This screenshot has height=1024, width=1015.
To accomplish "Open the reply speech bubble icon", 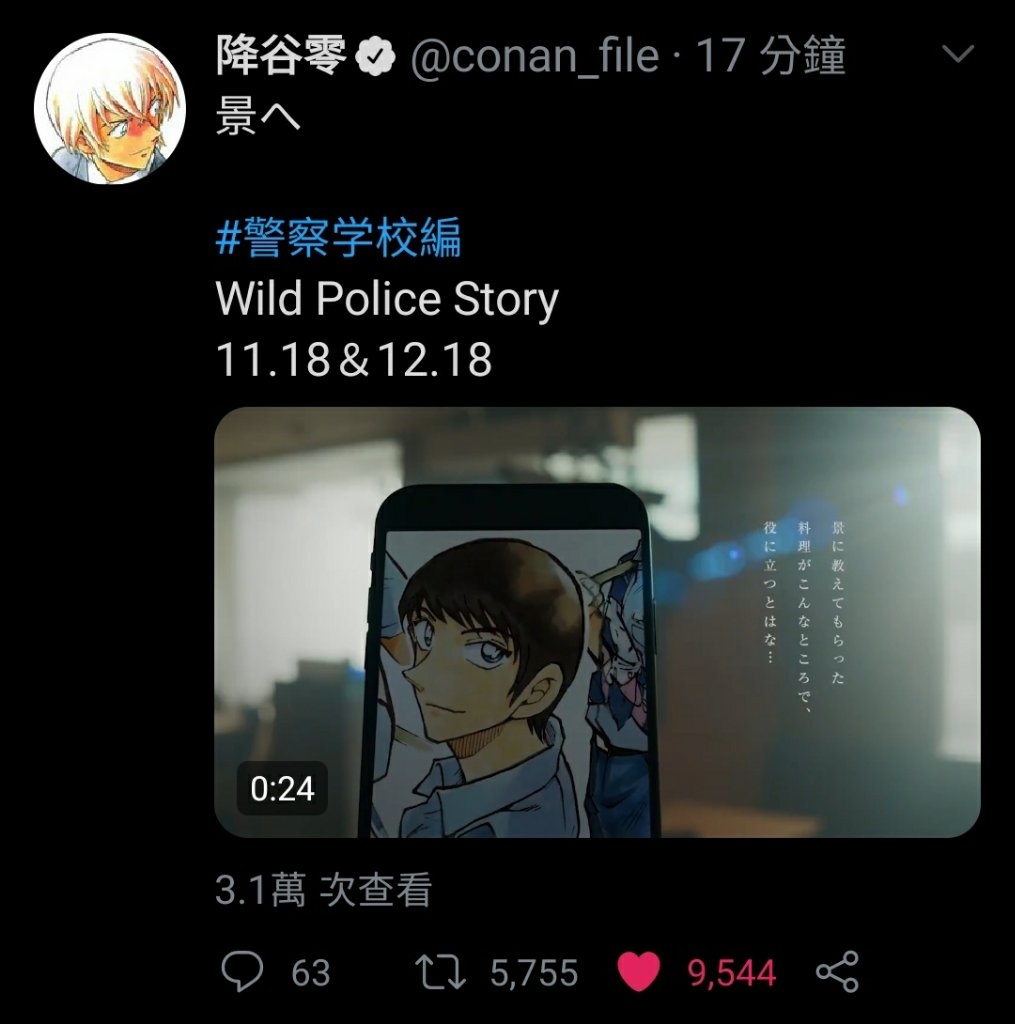I will point(242,971).
